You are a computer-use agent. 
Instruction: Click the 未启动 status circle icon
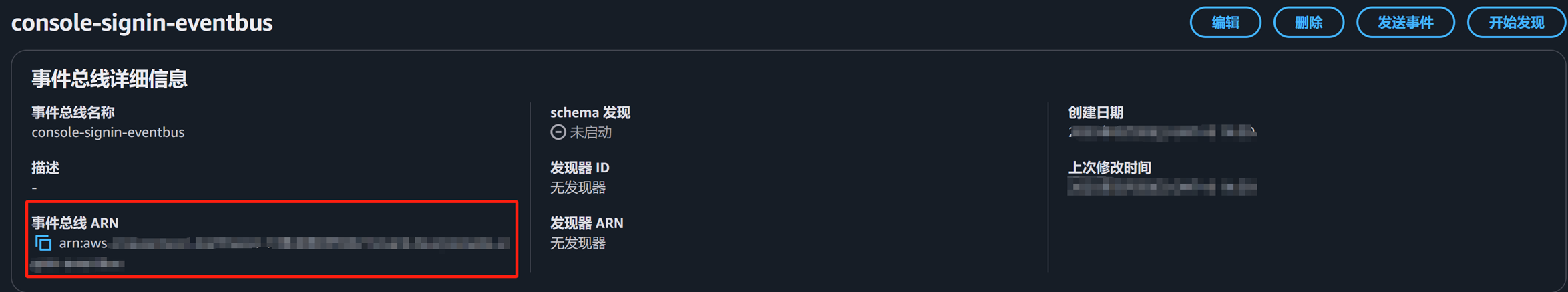tap(558, 132)
